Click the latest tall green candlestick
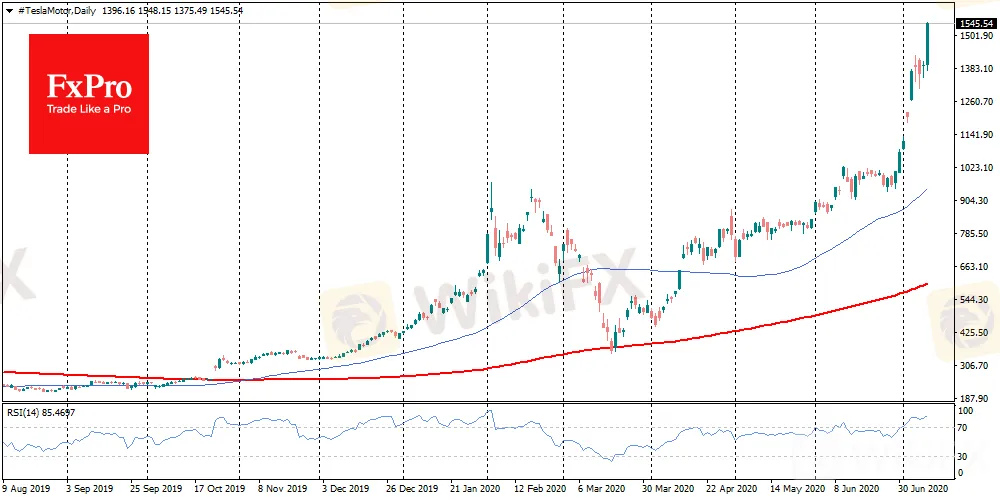 (x=928, y=45)
